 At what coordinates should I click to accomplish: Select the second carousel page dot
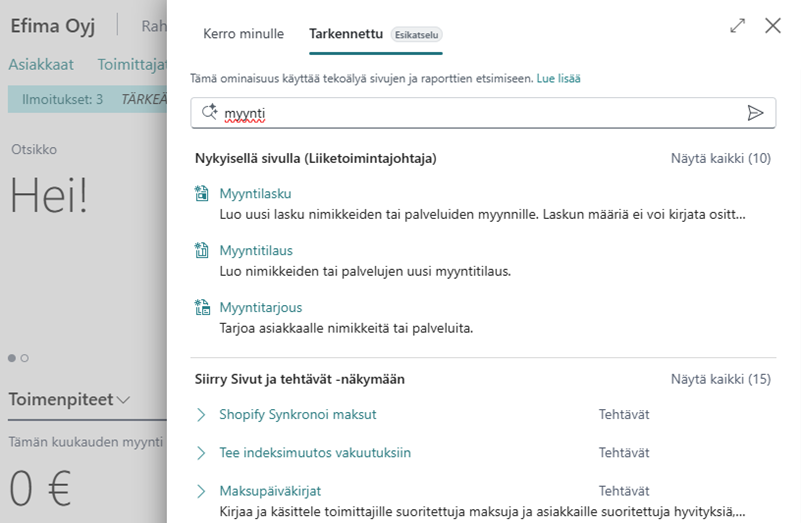(x=25, y=357)
